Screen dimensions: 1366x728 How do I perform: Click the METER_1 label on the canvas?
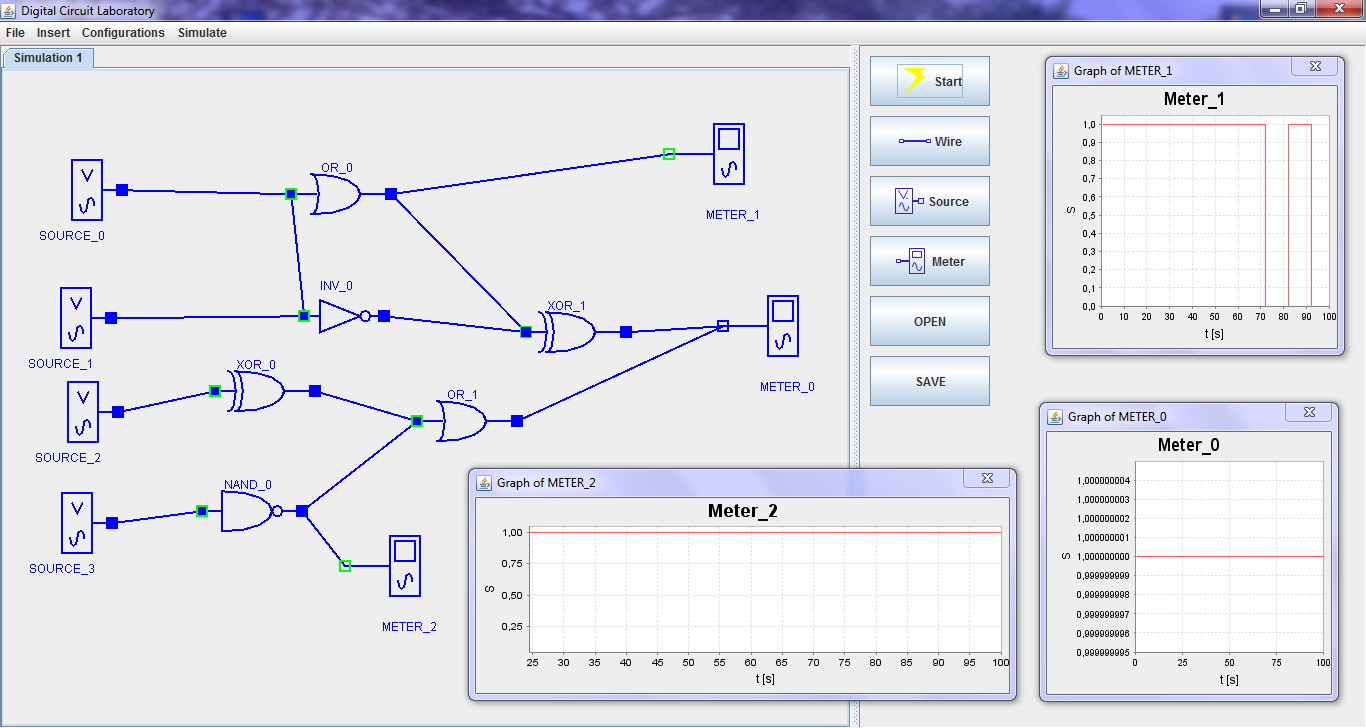click(733, 215)
